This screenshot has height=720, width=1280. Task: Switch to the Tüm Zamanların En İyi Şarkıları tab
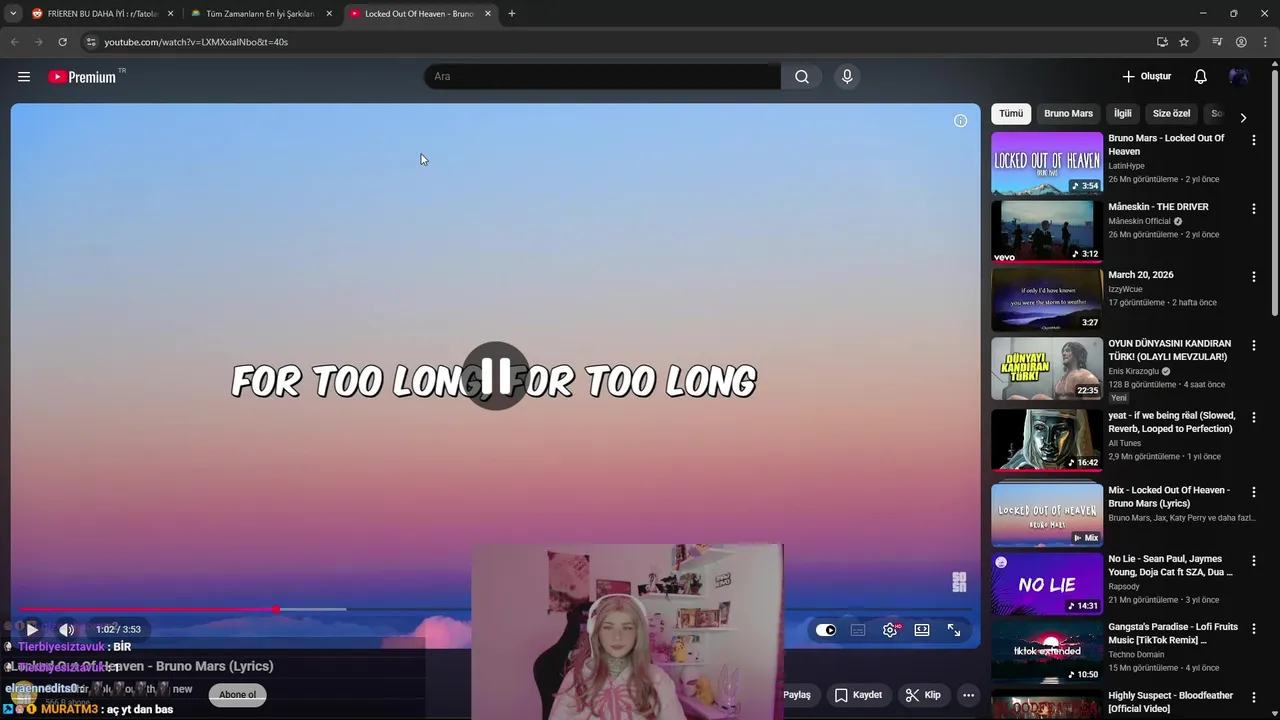click(x=258, y=14)
